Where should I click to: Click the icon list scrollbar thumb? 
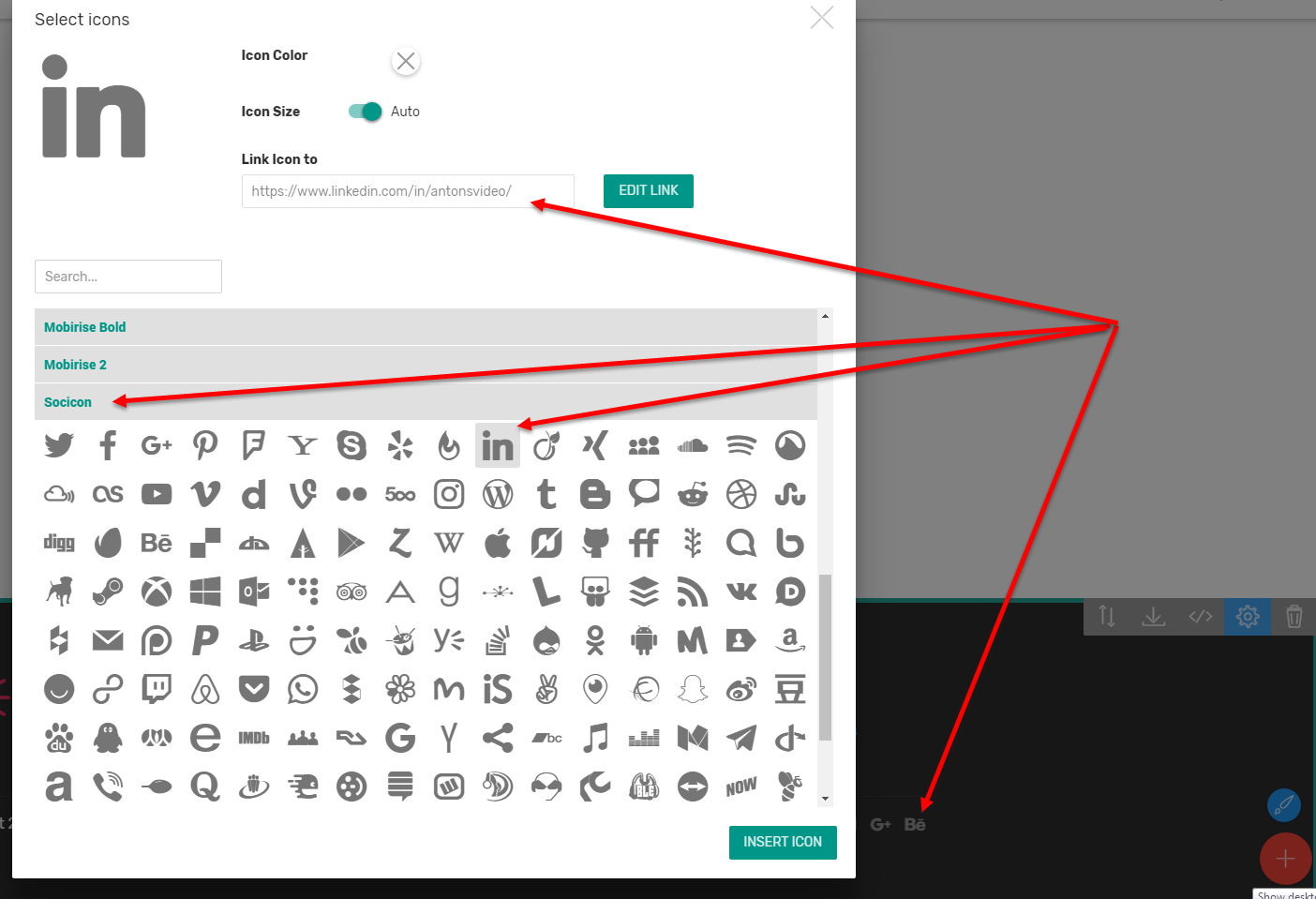coord(825,658)
